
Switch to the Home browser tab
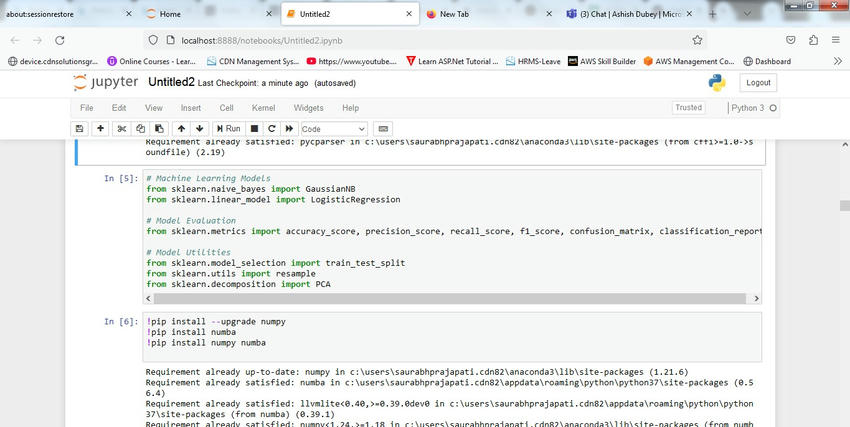click(x=209, y=14)
